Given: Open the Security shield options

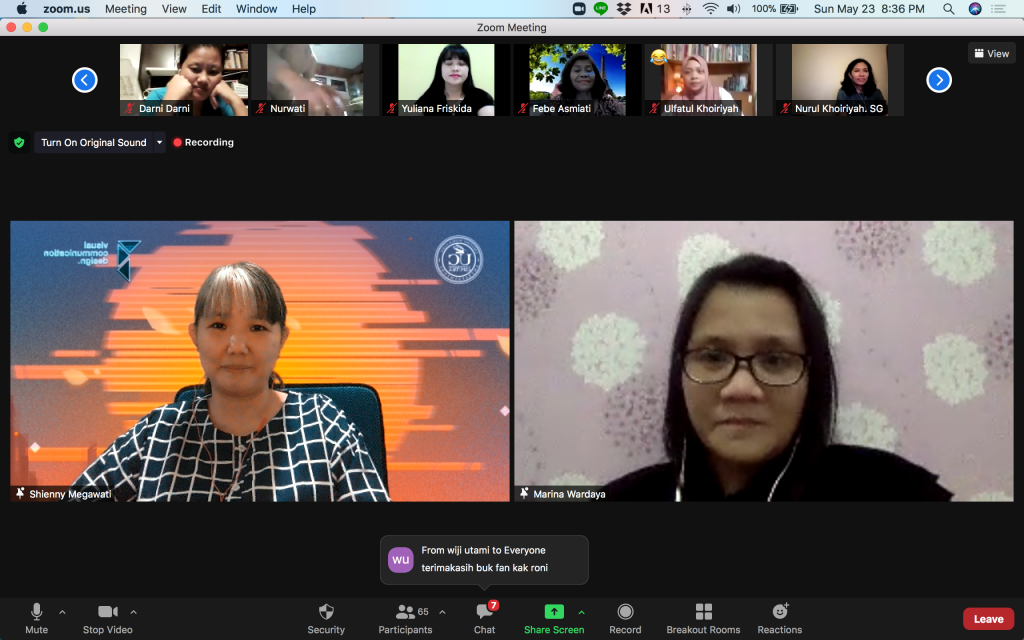Looking at the screenshot, I should point(326,617).
